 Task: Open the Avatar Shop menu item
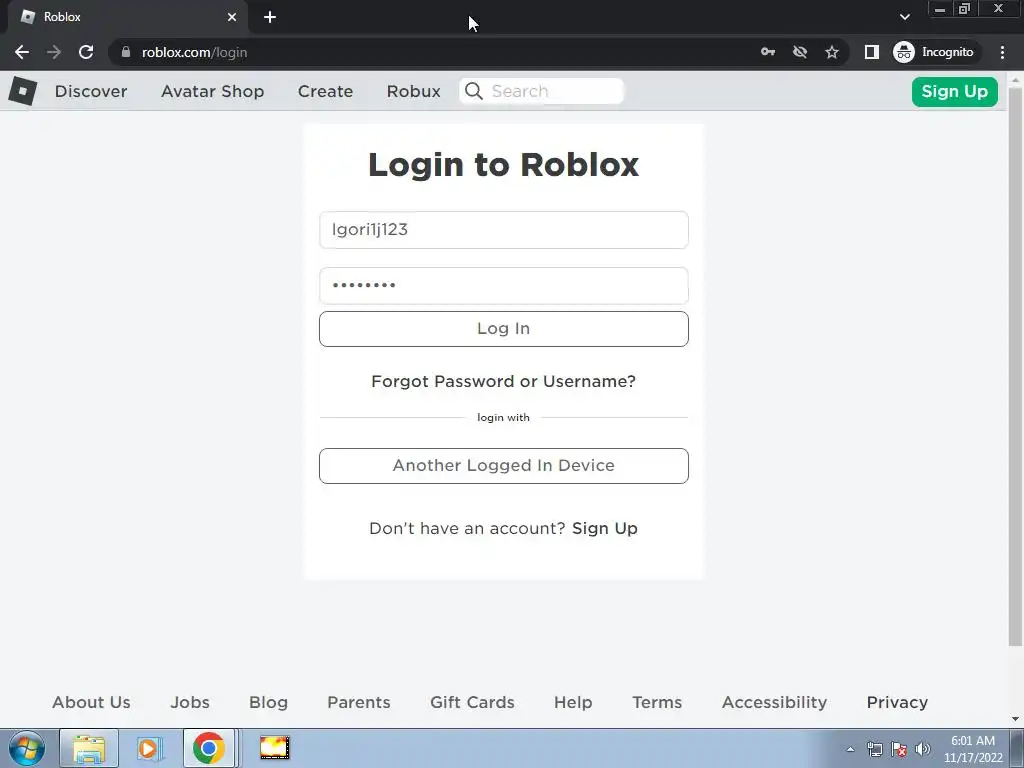tap(212, 91)
